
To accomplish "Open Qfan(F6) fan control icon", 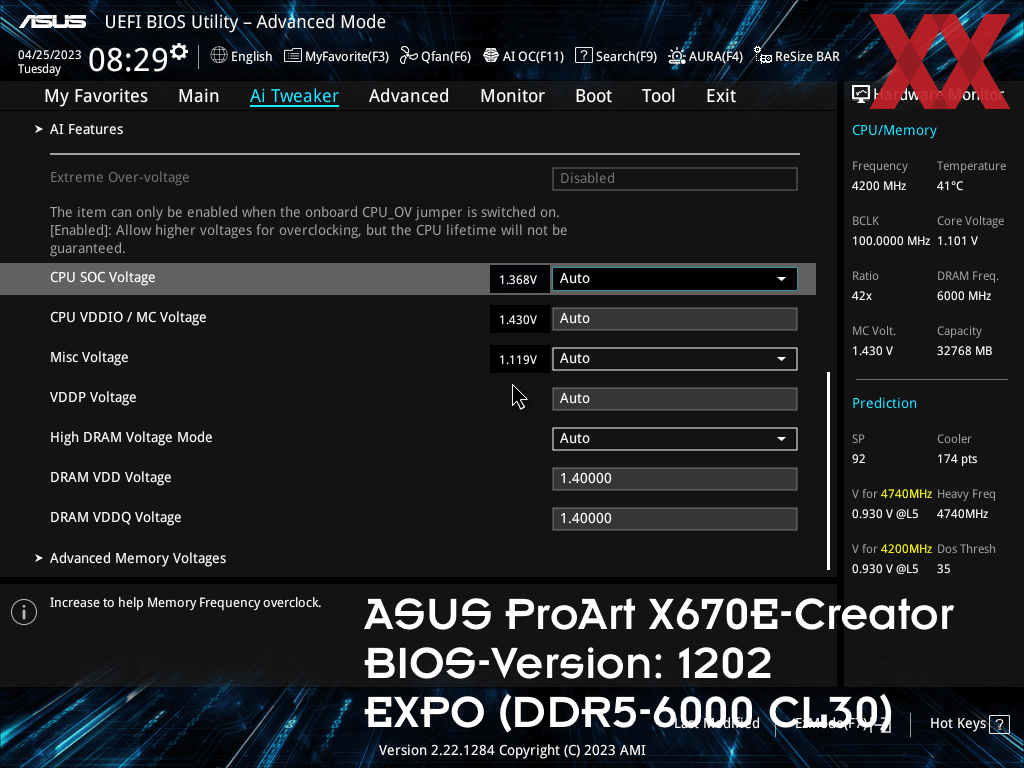I will [409, 56].
